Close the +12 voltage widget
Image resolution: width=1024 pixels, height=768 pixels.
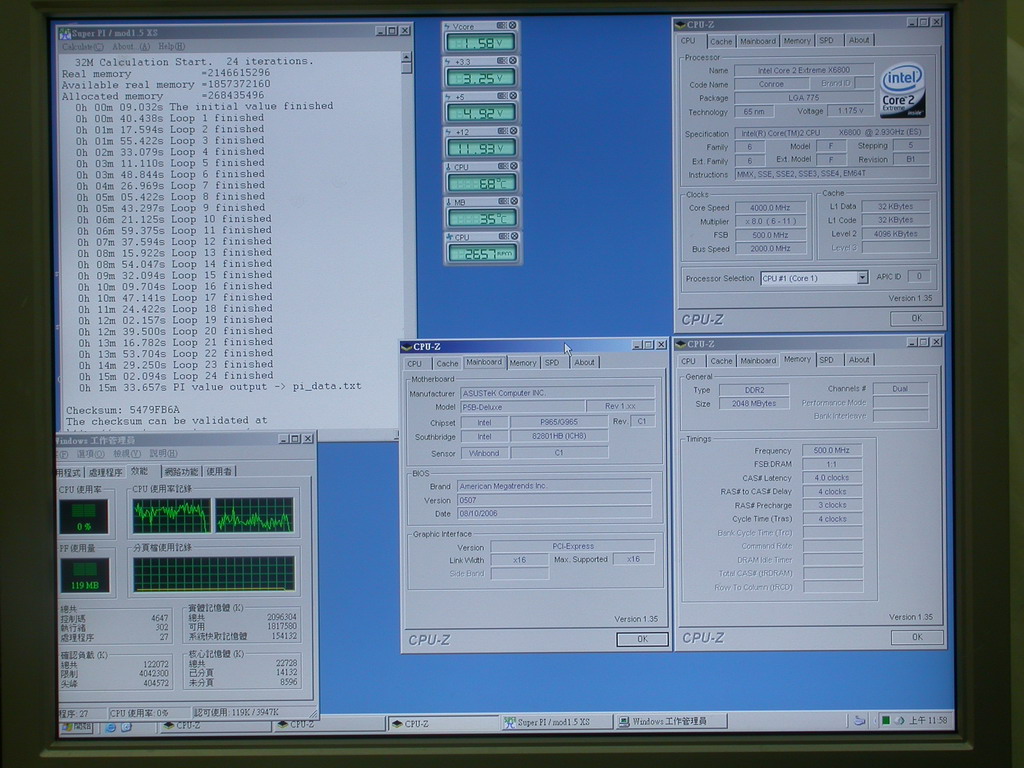pos(514,131)
